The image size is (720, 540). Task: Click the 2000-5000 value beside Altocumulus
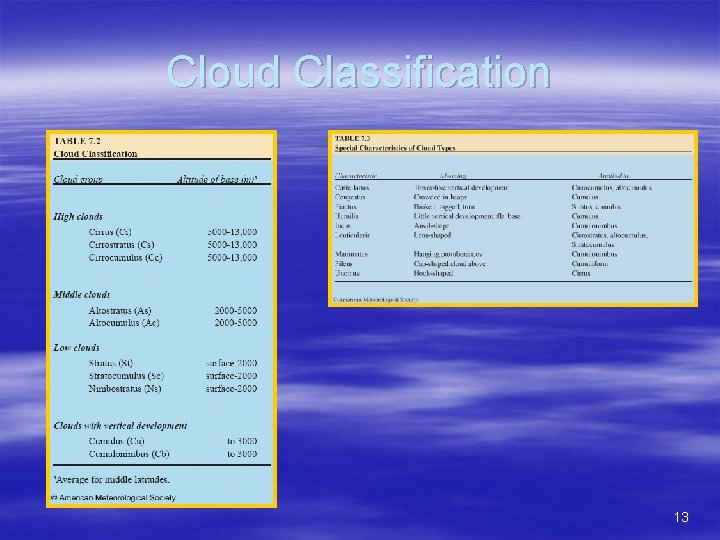(x=236, y=323)
